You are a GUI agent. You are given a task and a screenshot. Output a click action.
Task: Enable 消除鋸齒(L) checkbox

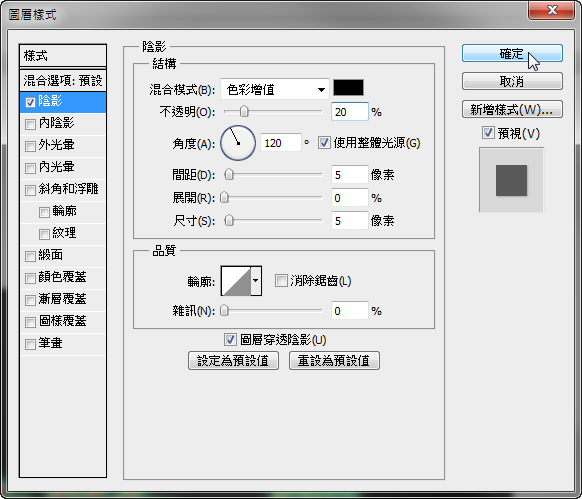(x=281, y=280)
